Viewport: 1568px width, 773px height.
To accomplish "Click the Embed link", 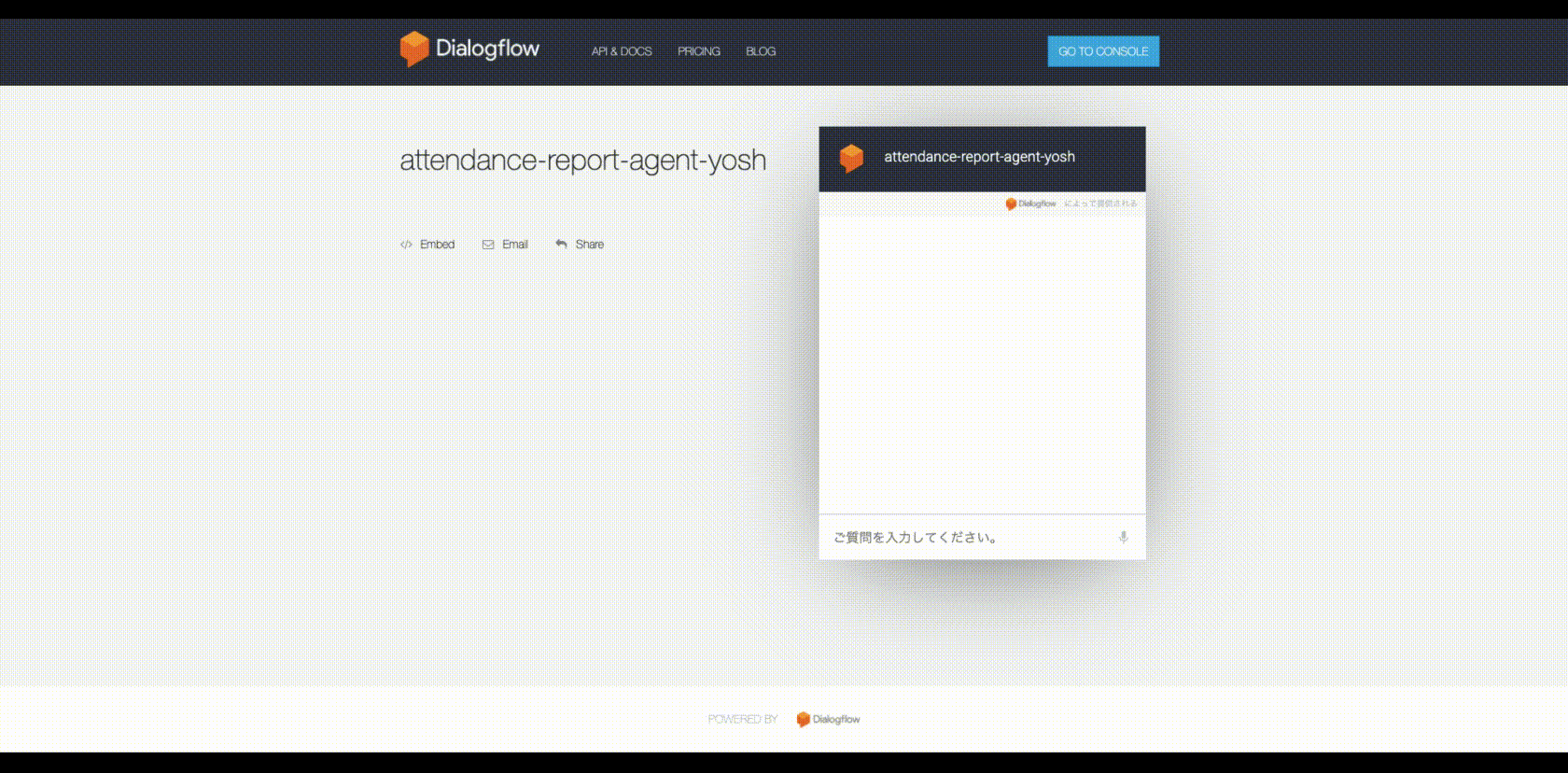I will point(427,245).
